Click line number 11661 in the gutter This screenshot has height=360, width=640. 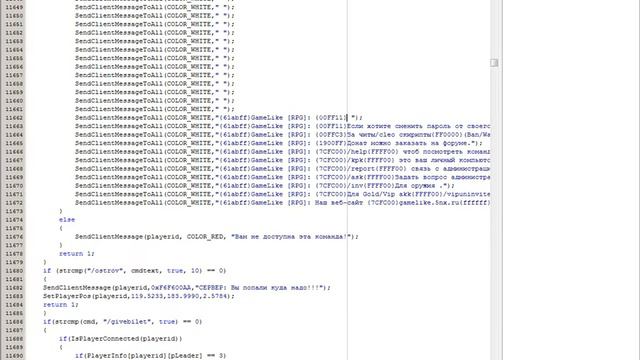14,109
